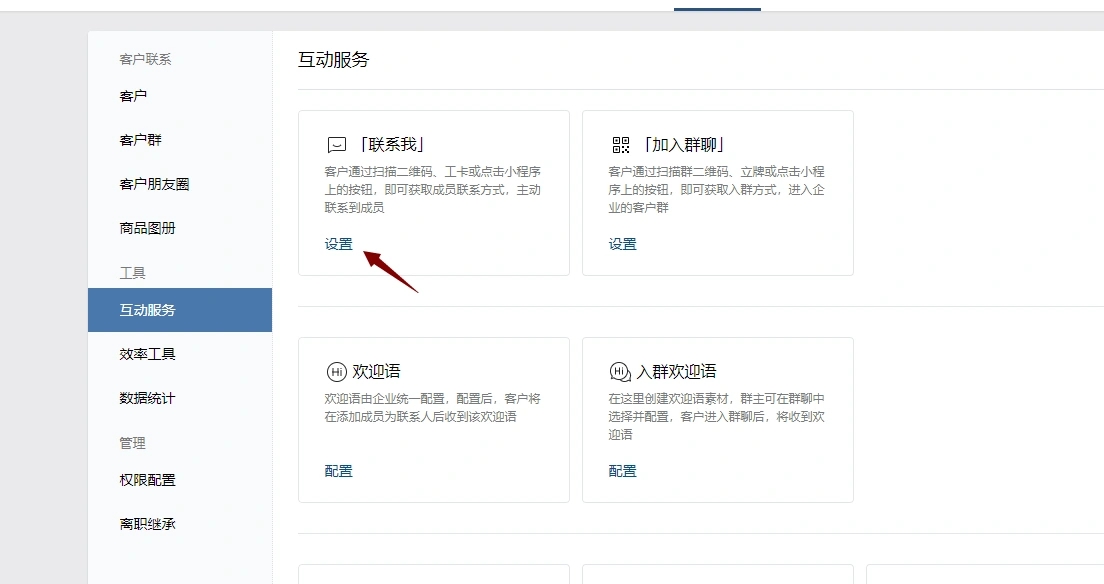1104x584 pixels.
Task: Click the 欢迎语 card description text
Action: tap(432, 408)
